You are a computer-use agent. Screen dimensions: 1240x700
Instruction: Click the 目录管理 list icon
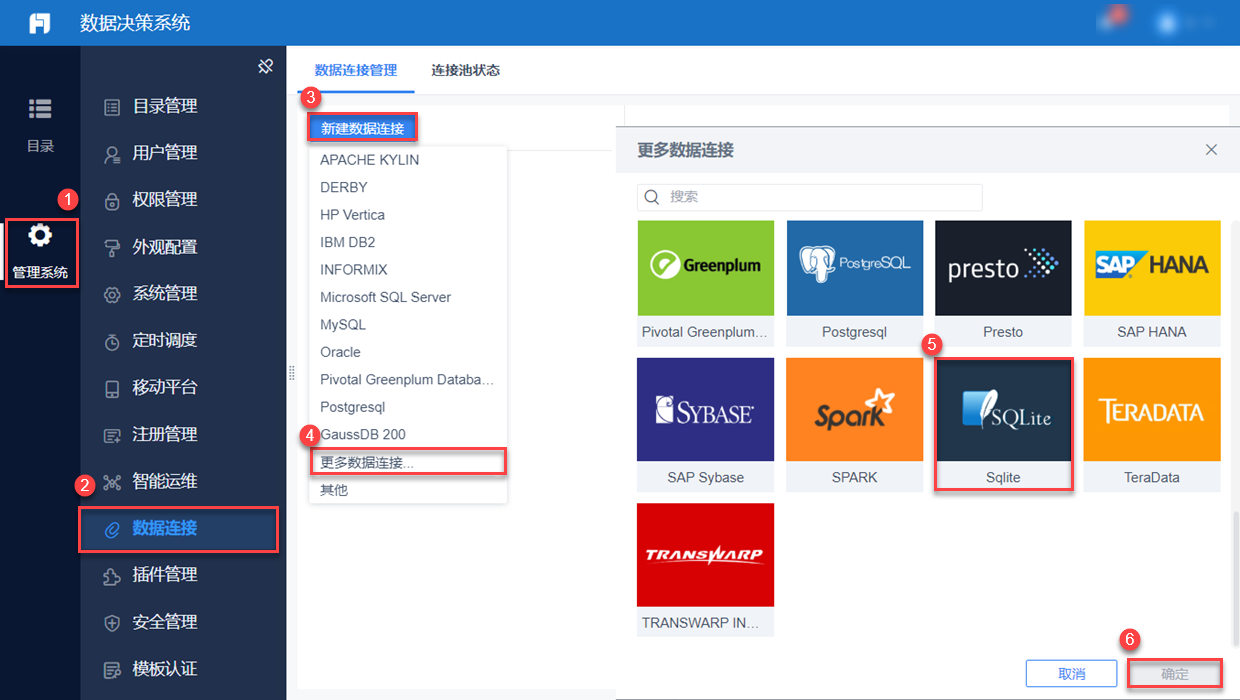click(x=112, y=106)
